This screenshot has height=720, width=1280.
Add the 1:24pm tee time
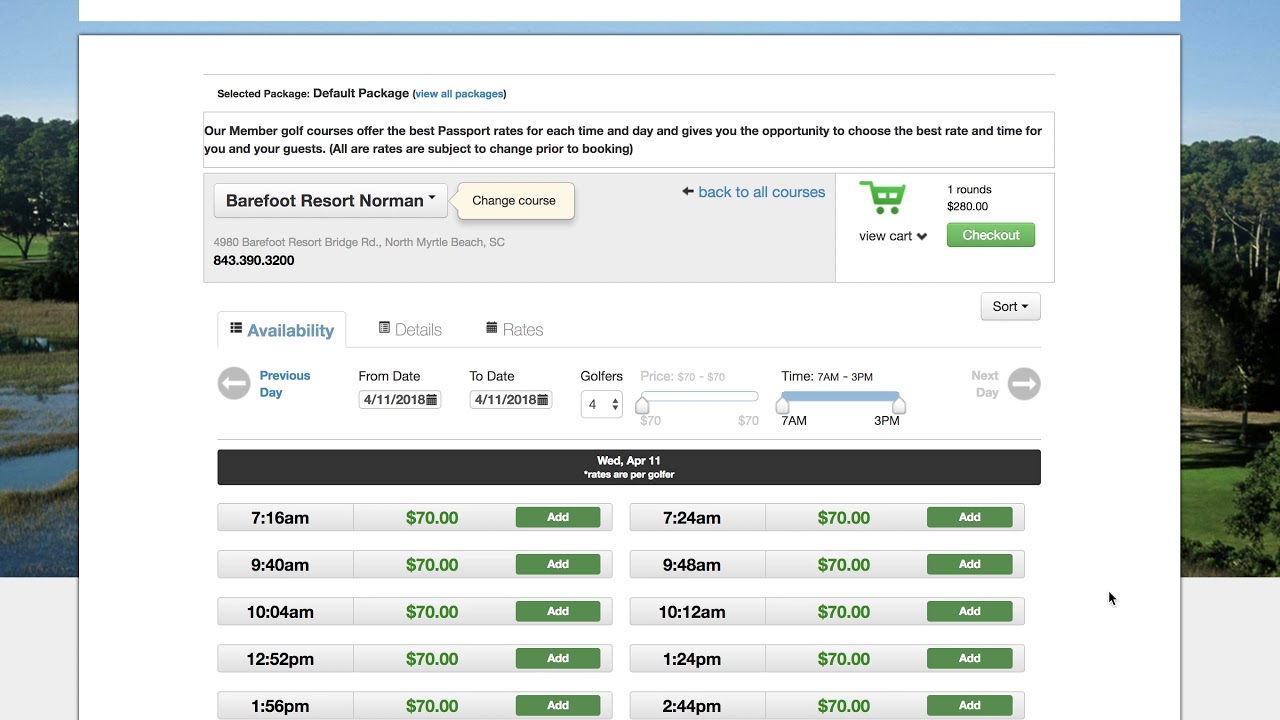pyautogui.click(x=970, y=658)
